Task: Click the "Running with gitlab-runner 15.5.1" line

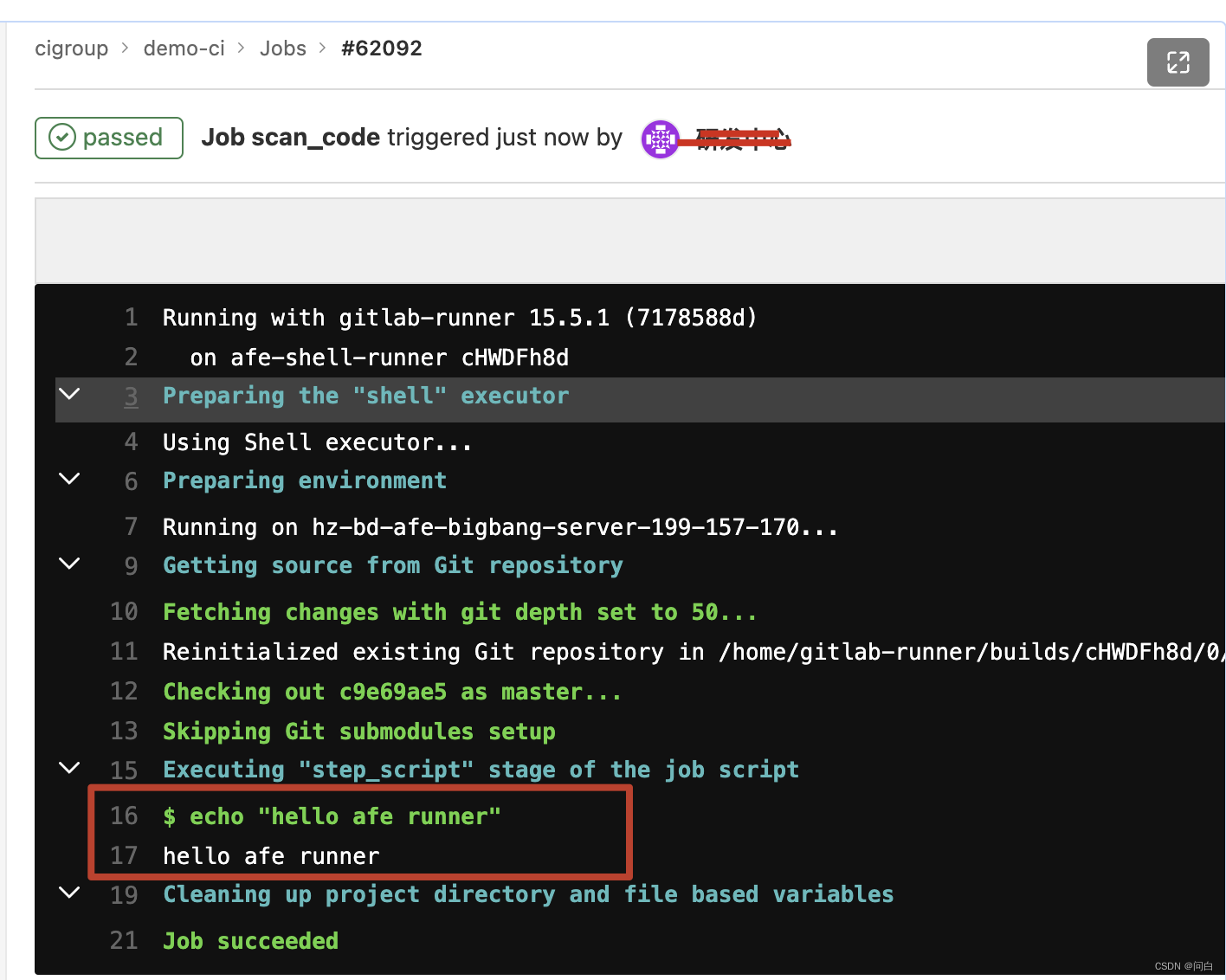Action: 460,318
